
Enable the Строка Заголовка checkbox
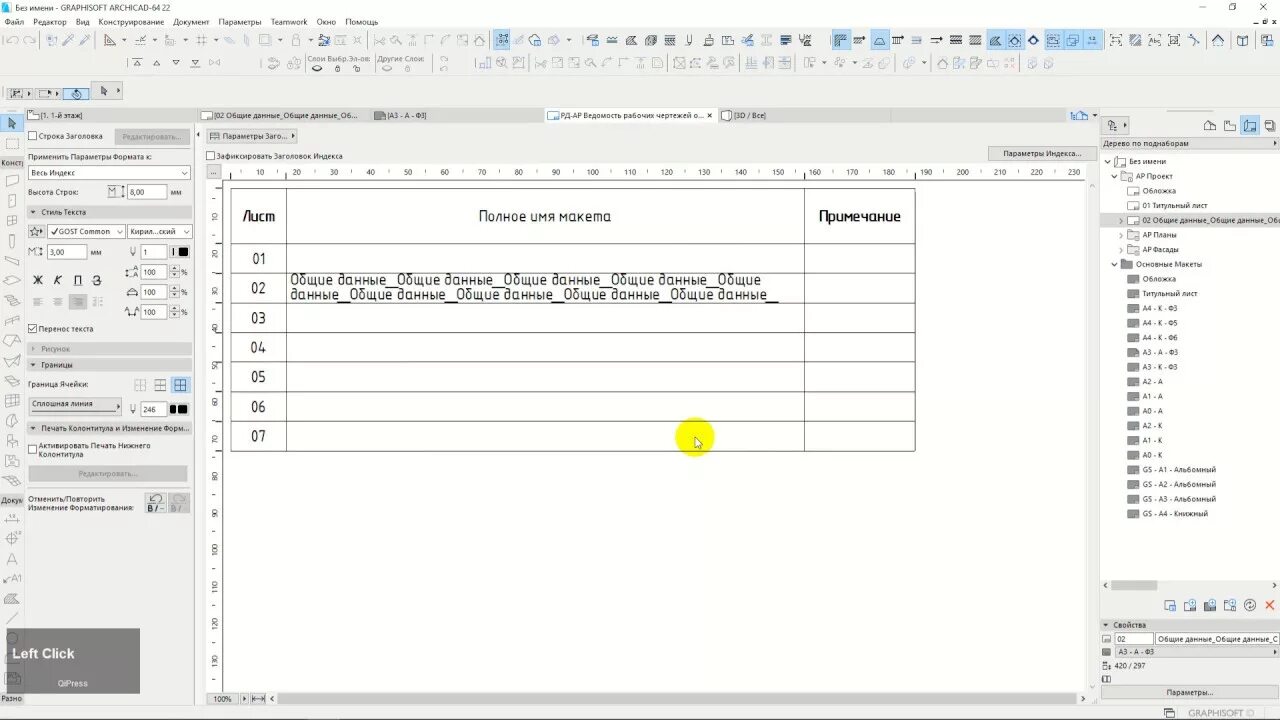coord(33,136)
